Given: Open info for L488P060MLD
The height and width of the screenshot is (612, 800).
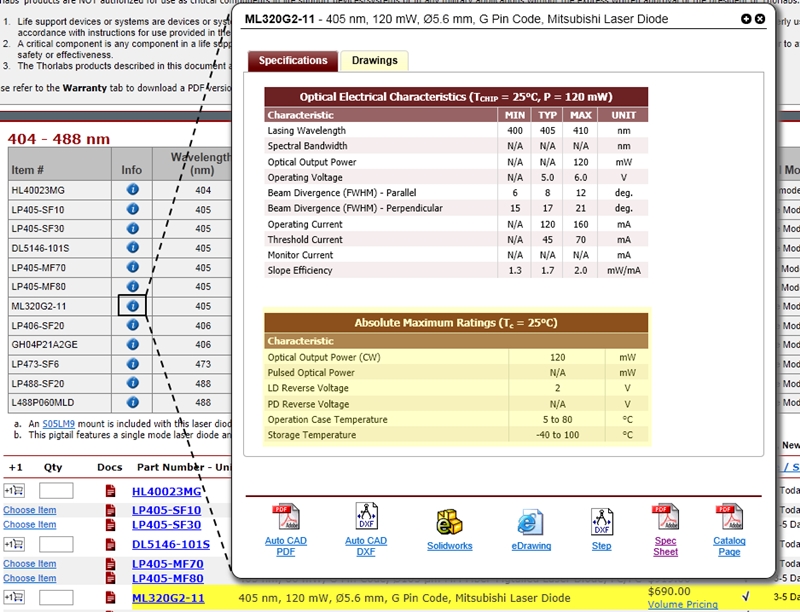Looking at the screenshot, I should click(133, 402).
